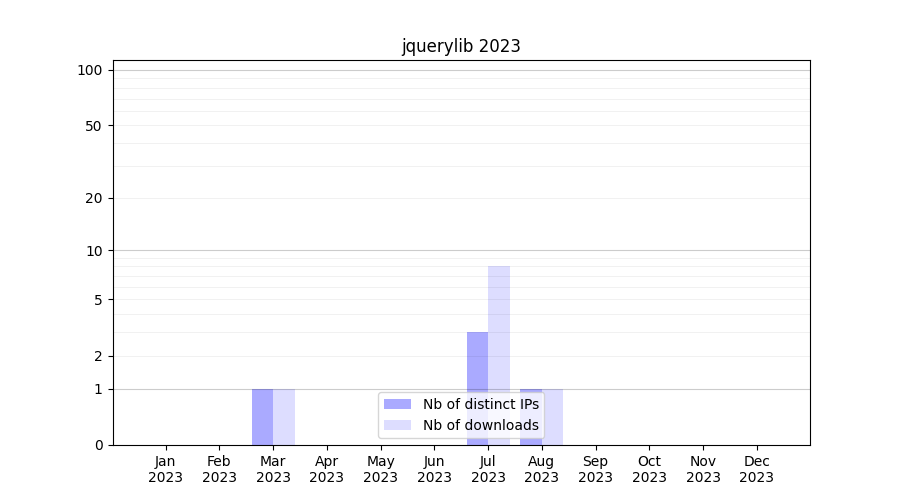
Task: Click the 'Jan 2023' x-axis label
Action: pyautogui.click(x=166, y=469)
